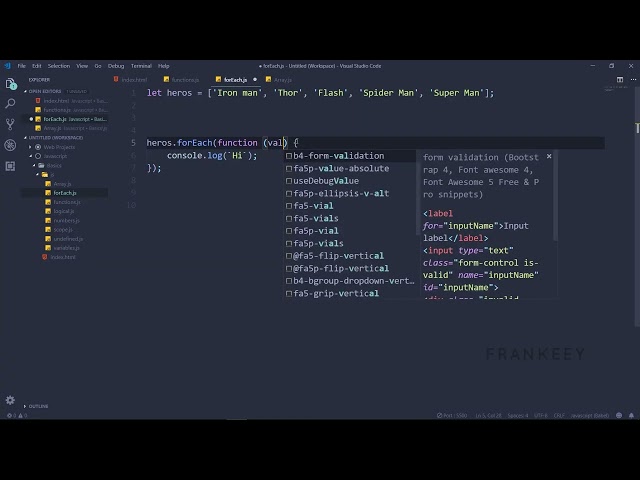Click the feedback smiley in status bar

(x=619, y=416)
